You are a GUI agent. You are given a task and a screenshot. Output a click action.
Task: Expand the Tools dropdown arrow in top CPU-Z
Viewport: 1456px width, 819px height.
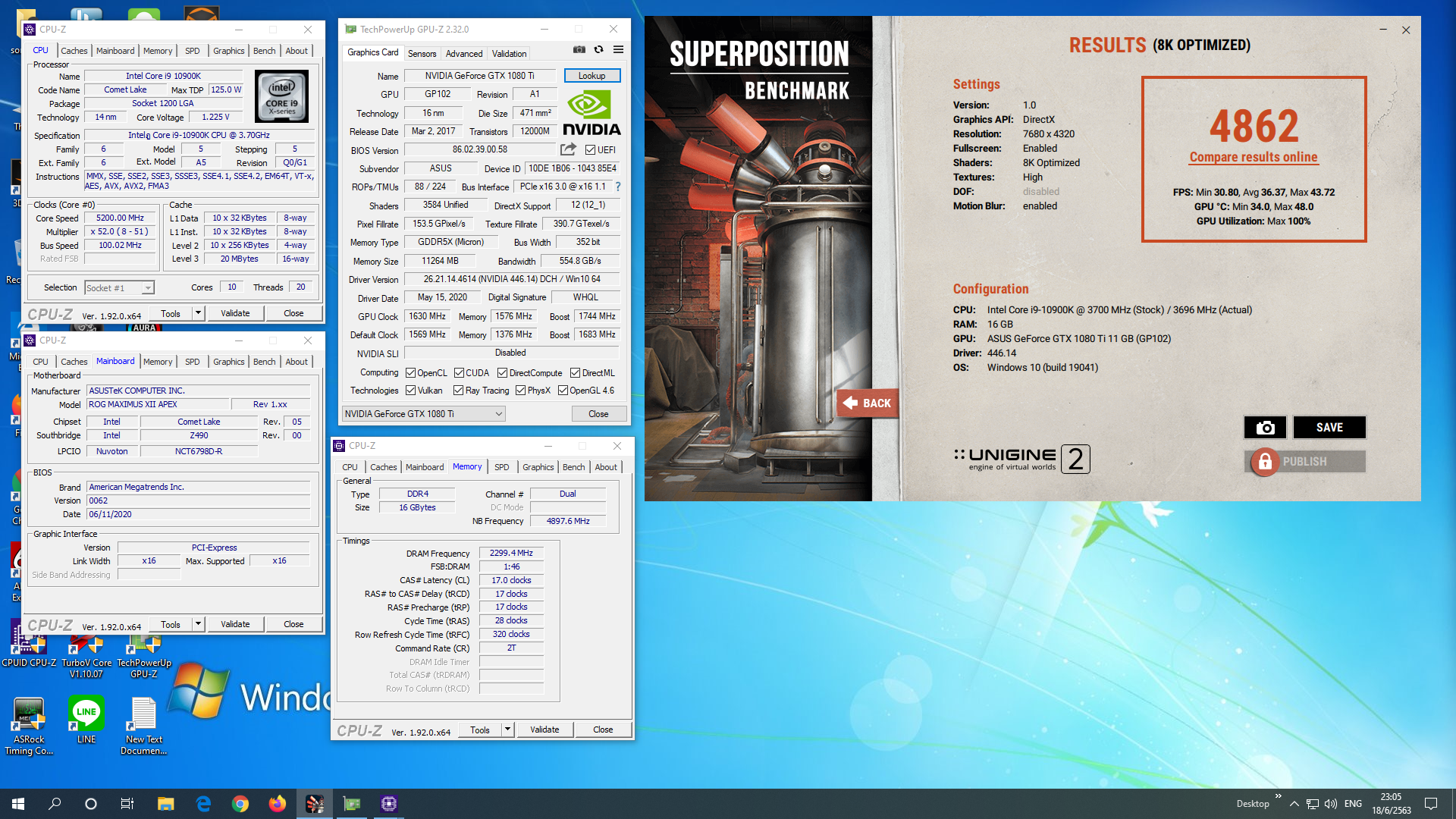click(x=198, y=313)
